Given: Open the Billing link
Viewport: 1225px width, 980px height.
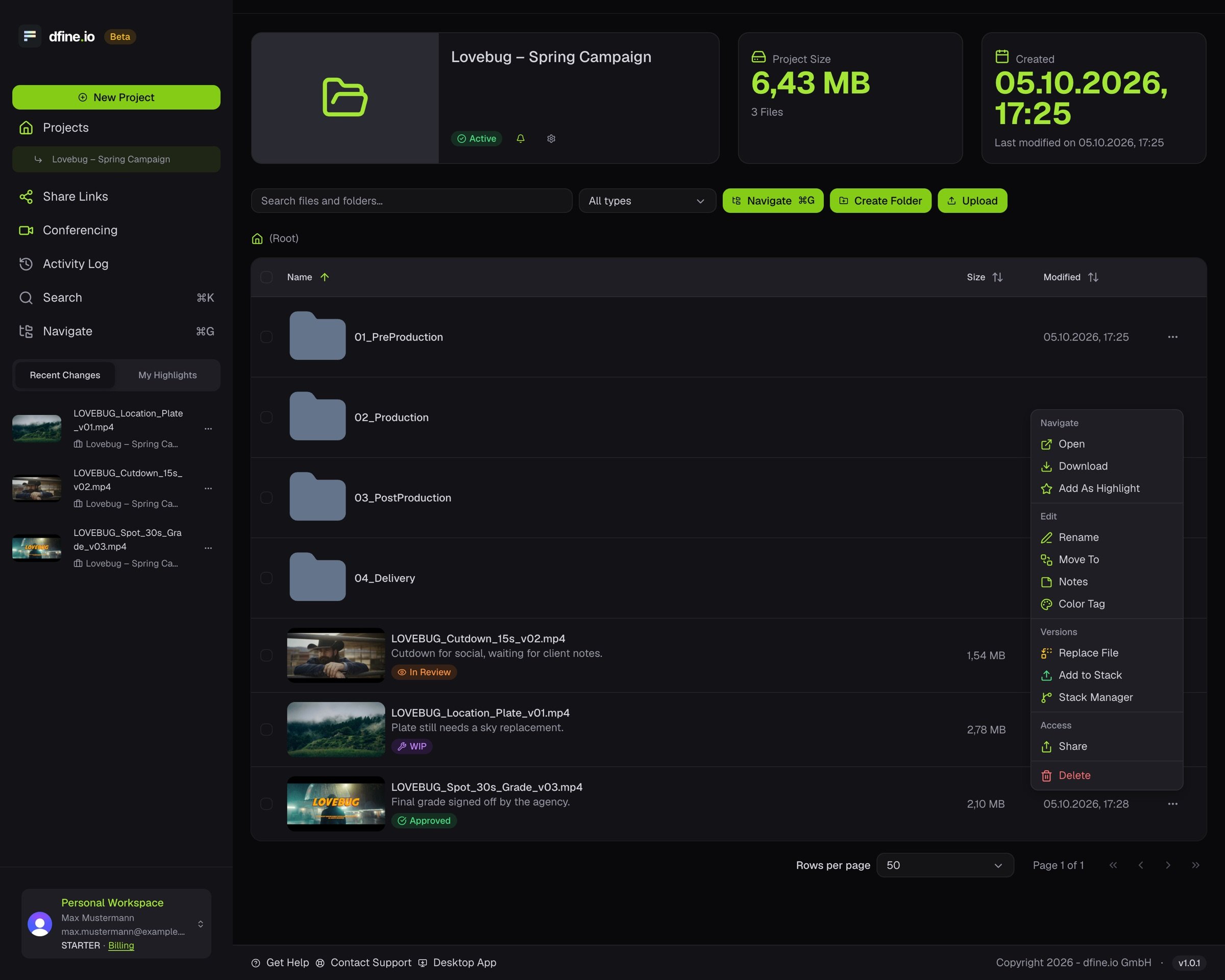Looking at the screenshot, I should [x=121, y=945].
